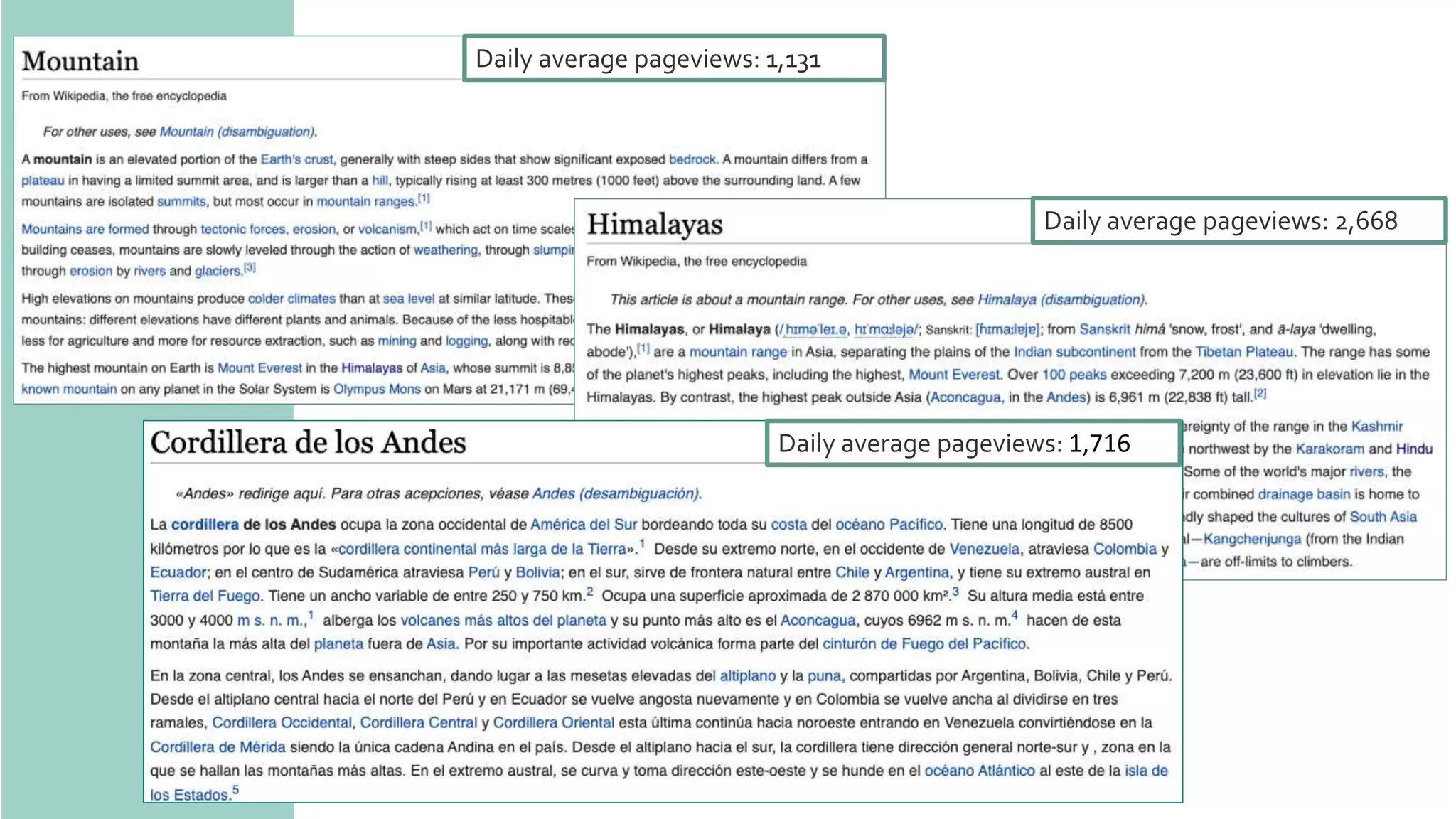Open the sea level link

click(x=409, y=299)
